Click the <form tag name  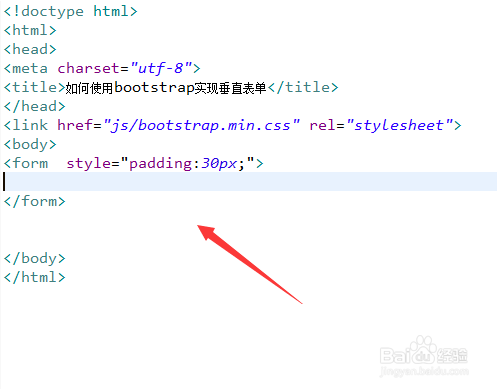tap(26, 163)
